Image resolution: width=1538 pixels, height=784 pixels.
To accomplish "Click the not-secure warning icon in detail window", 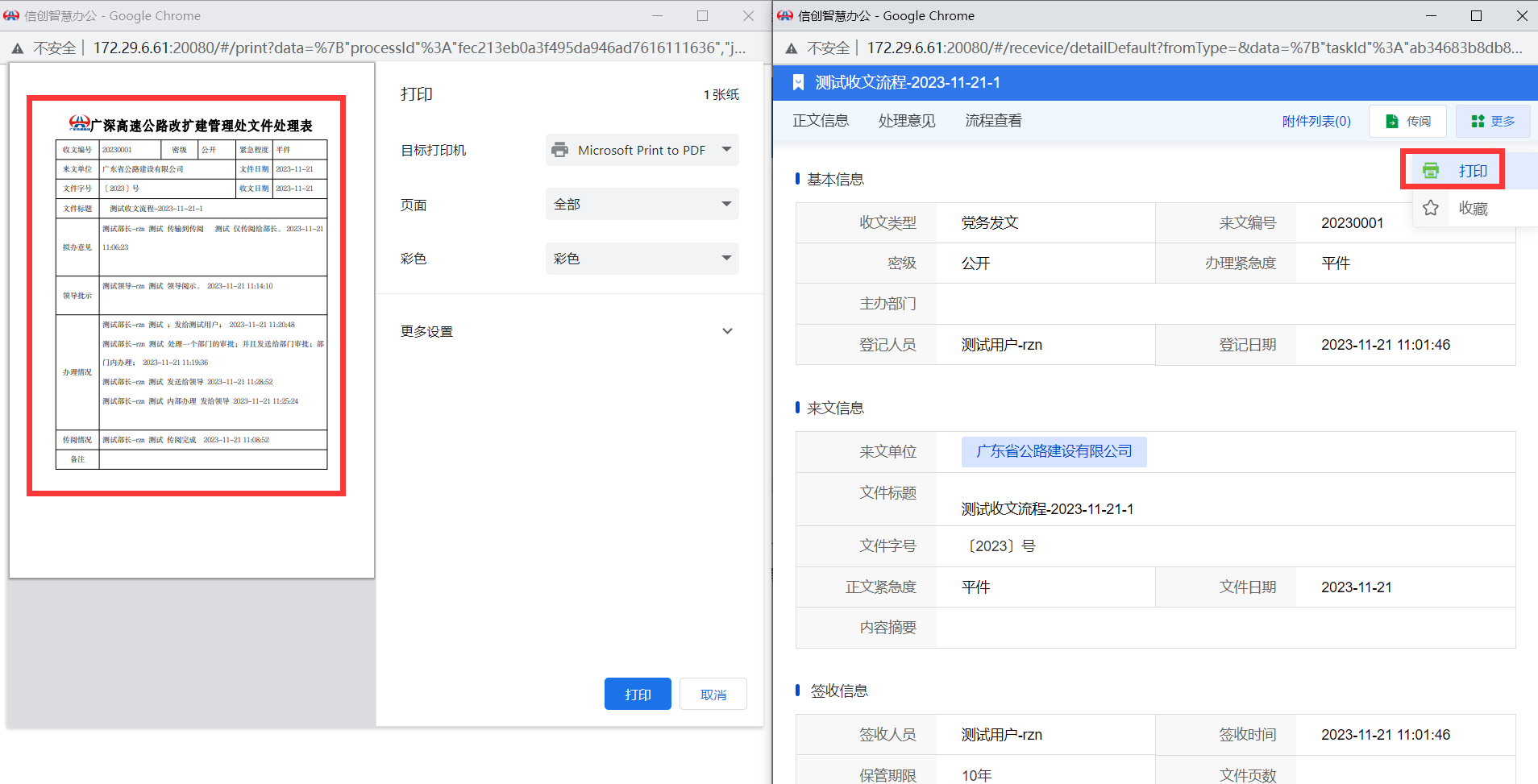I will click(x=792, y=48).
